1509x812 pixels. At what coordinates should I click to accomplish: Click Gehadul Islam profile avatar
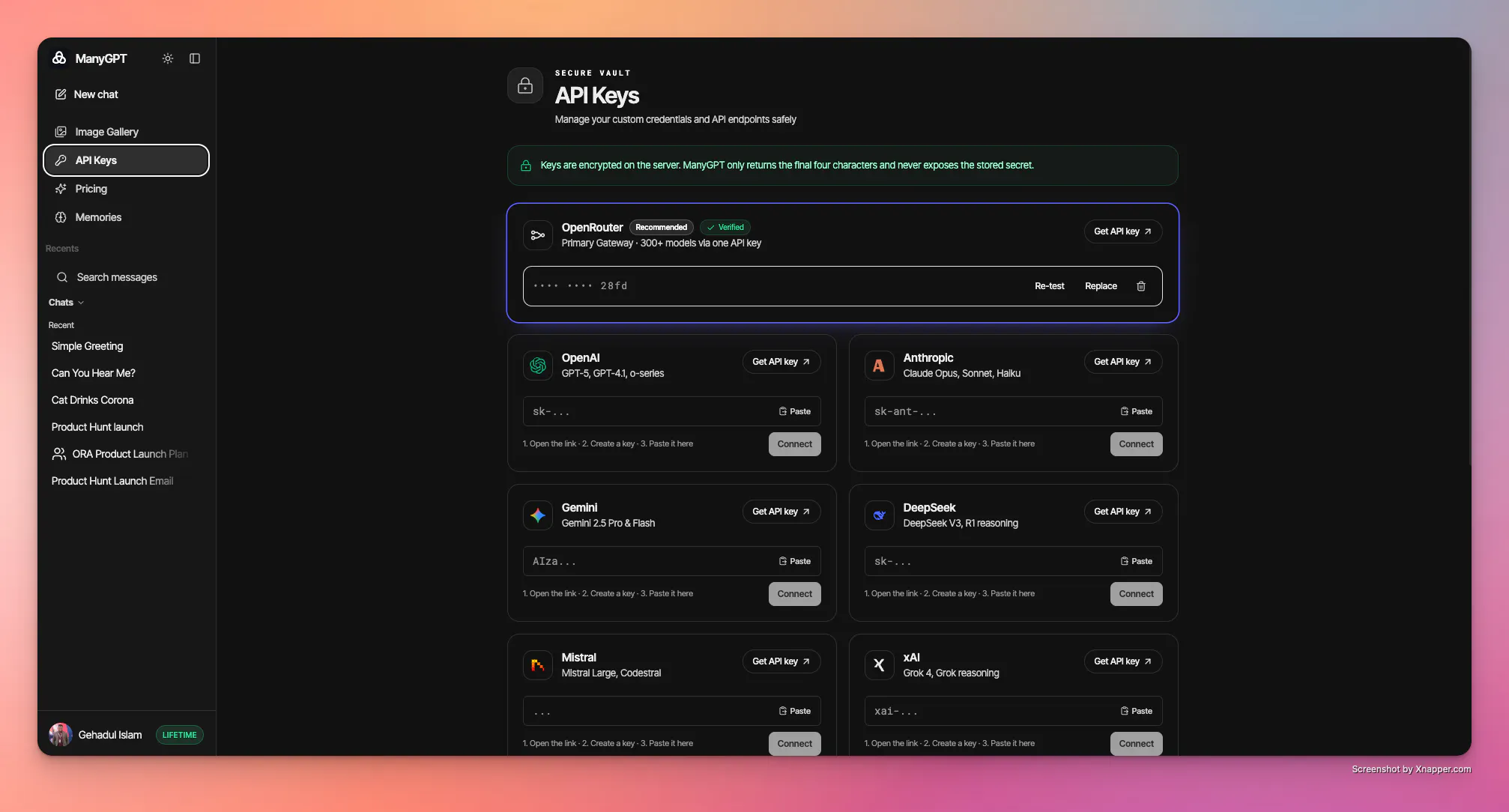coord(61,735)
